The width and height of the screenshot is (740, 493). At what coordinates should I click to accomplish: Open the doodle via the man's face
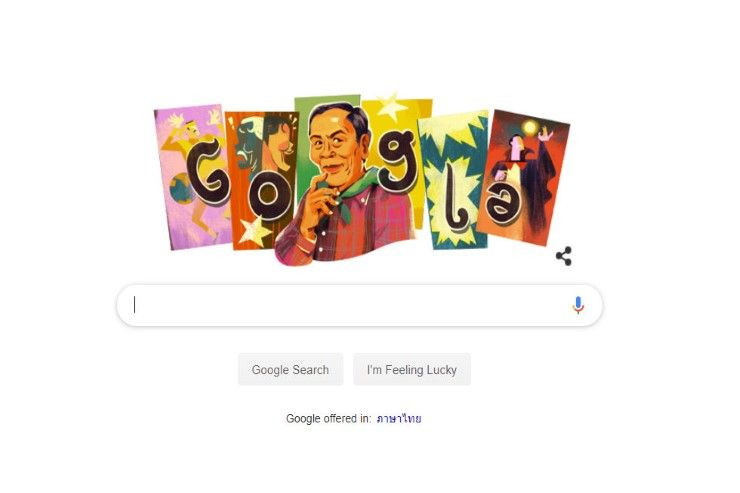pyautogui.click(x=336, y=147)
